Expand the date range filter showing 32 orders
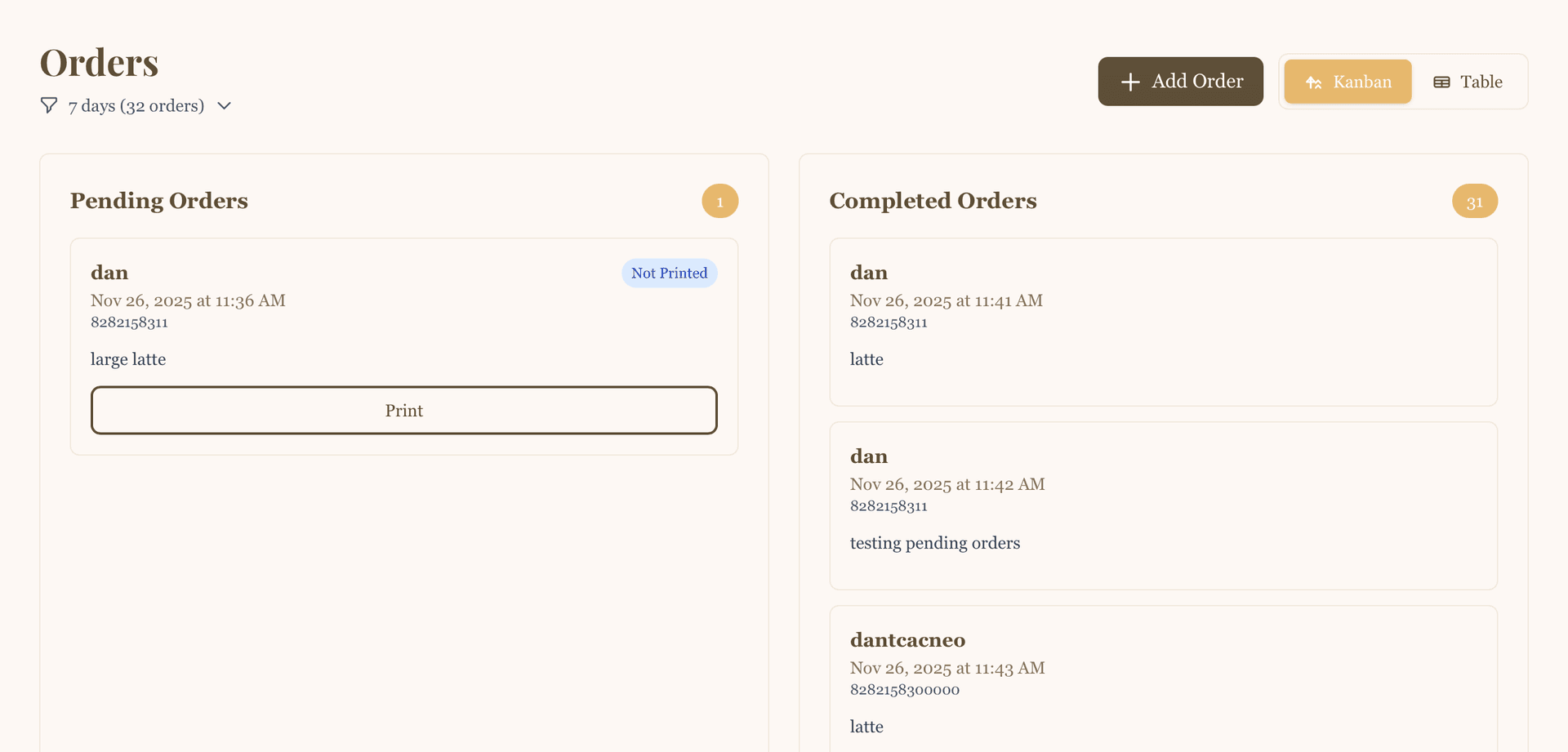This screenshot has height=752, width=1568. [x=136, y=105]
